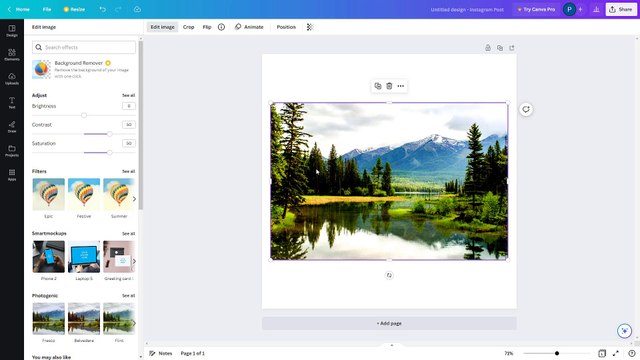Go back to Home
Screen dimensions: 640x360
[19, 9]
